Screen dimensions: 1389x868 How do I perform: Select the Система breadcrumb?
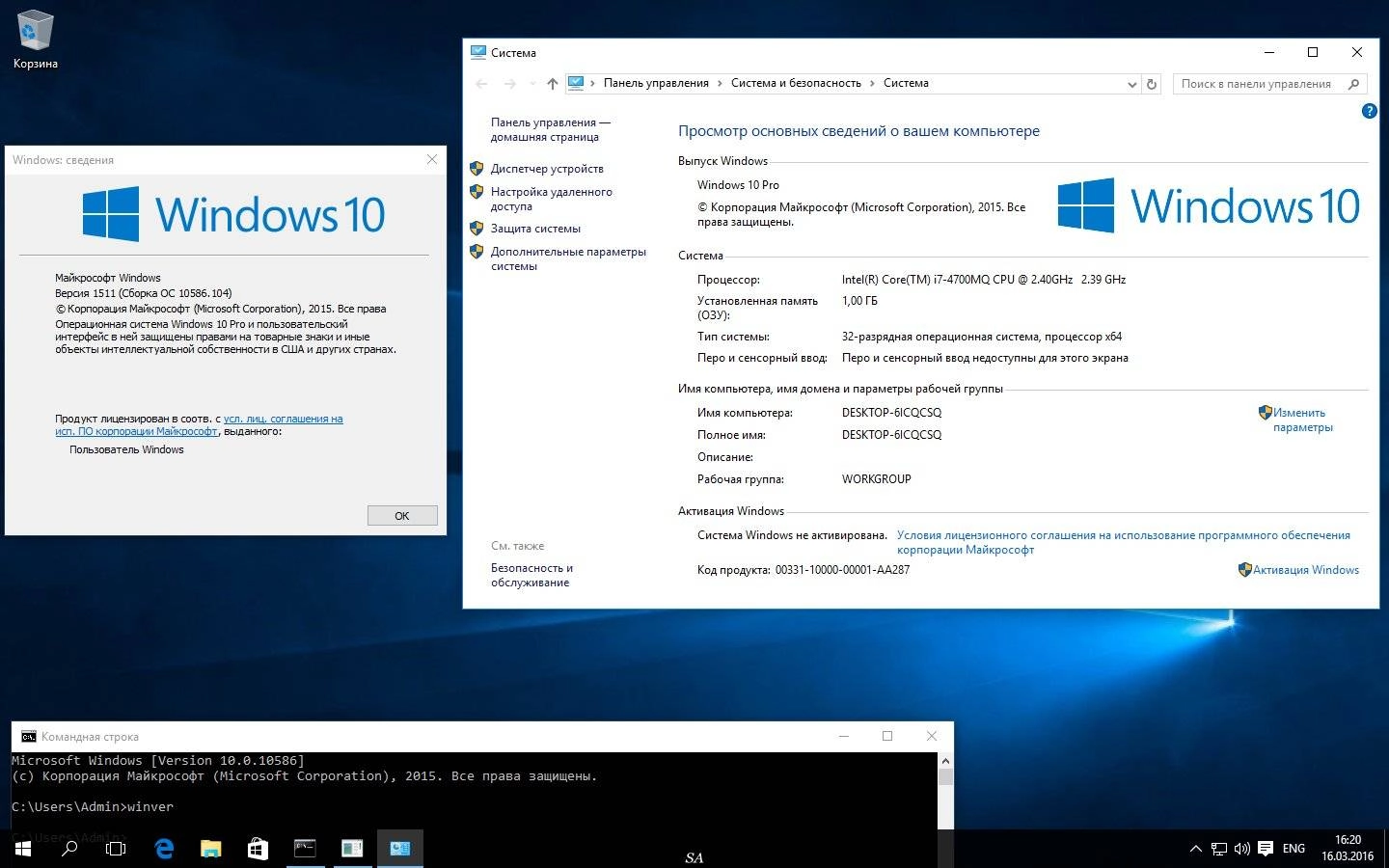[x=906, y=83]
